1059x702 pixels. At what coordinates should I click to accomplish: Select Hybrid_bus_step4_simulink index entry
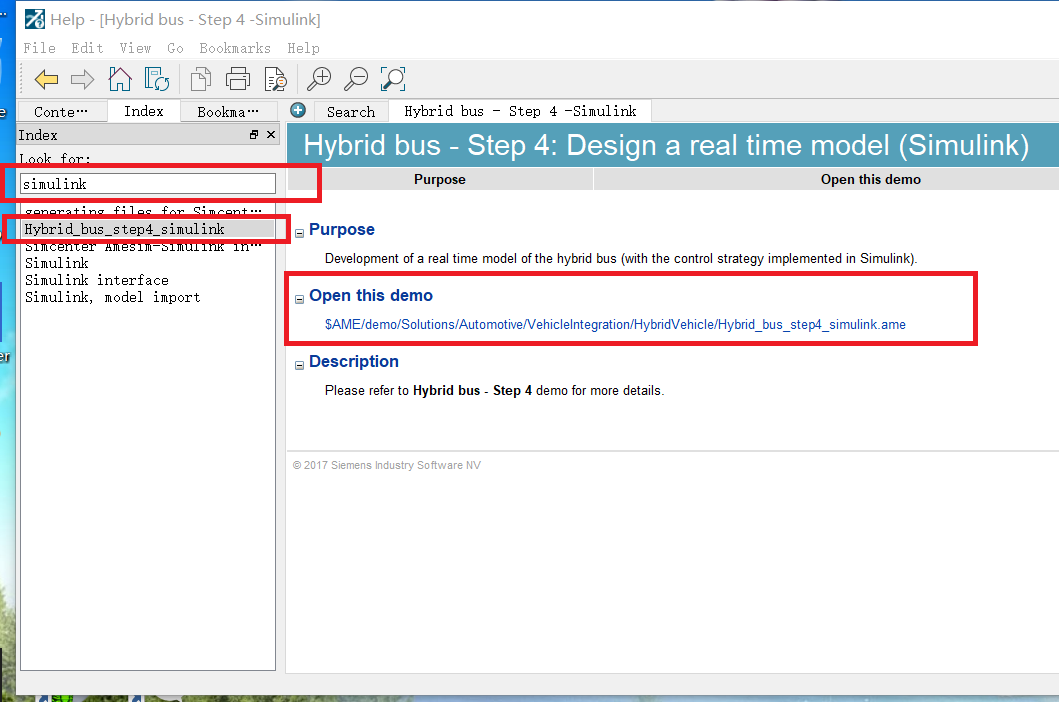coord(148,229)
